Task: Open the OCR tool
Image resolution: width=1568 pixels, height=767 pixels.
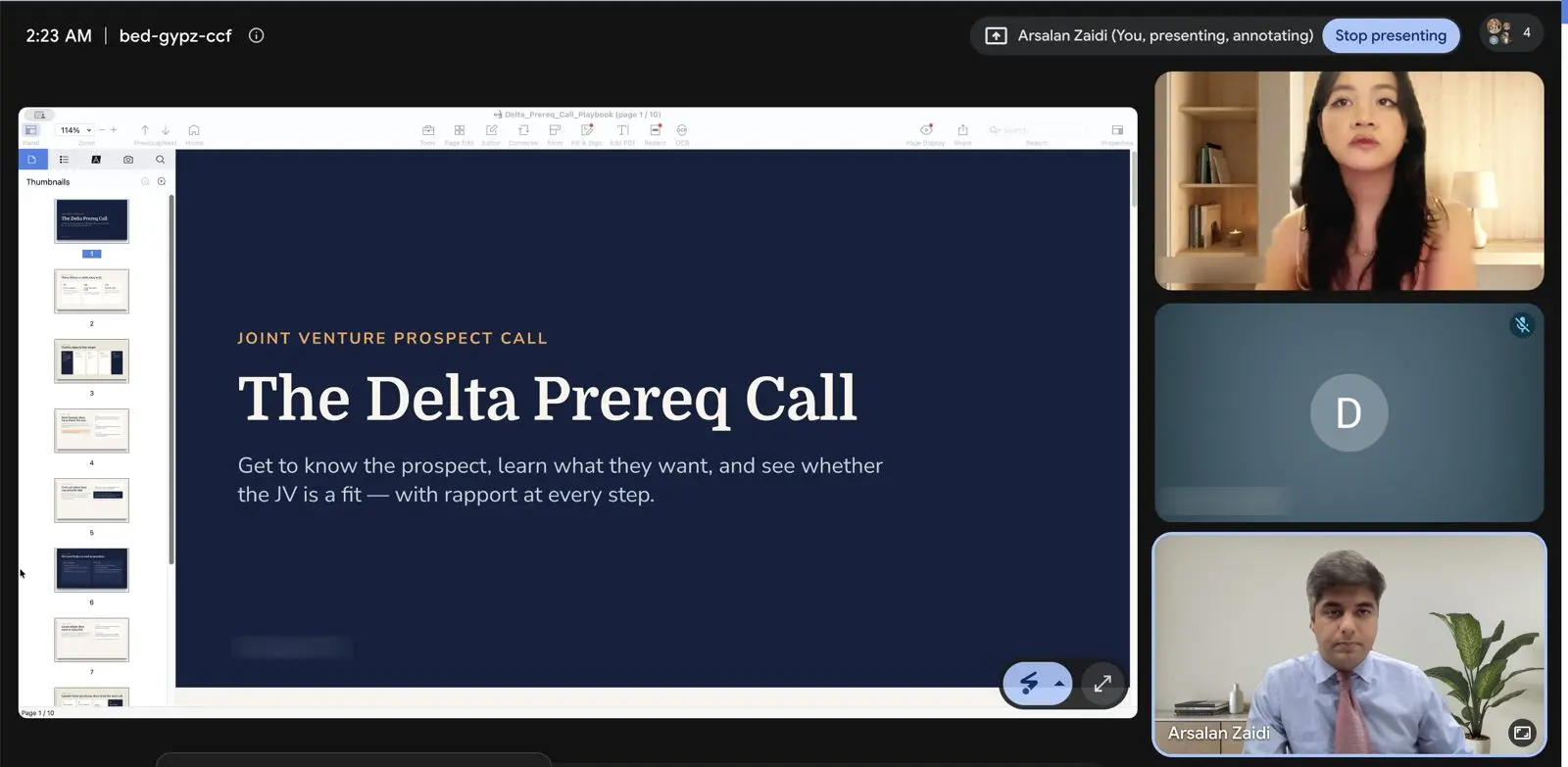Action: (x=682, y=130)
